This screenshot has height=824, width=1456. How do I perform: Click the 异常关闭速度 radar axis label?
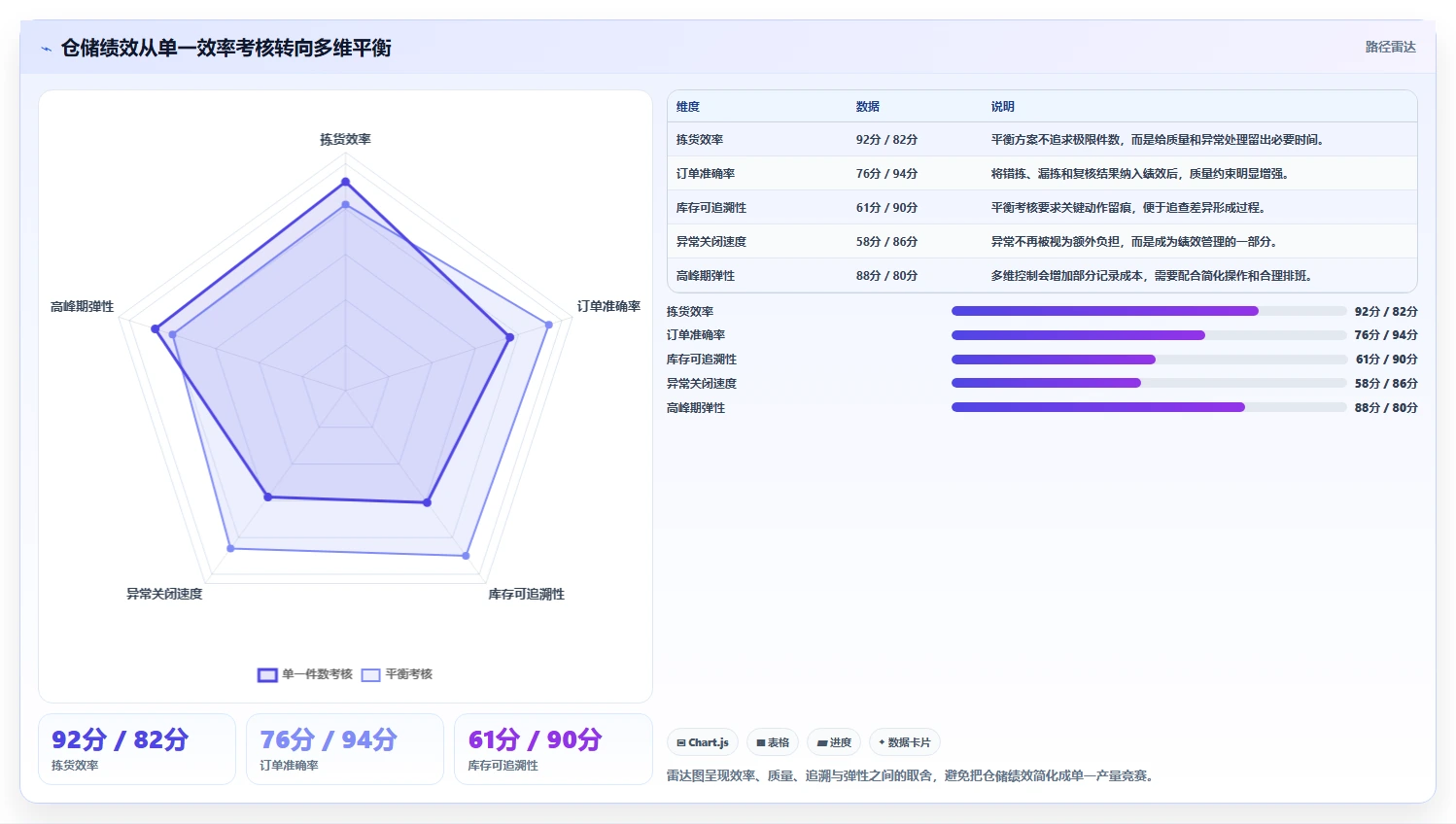point(164,594)
